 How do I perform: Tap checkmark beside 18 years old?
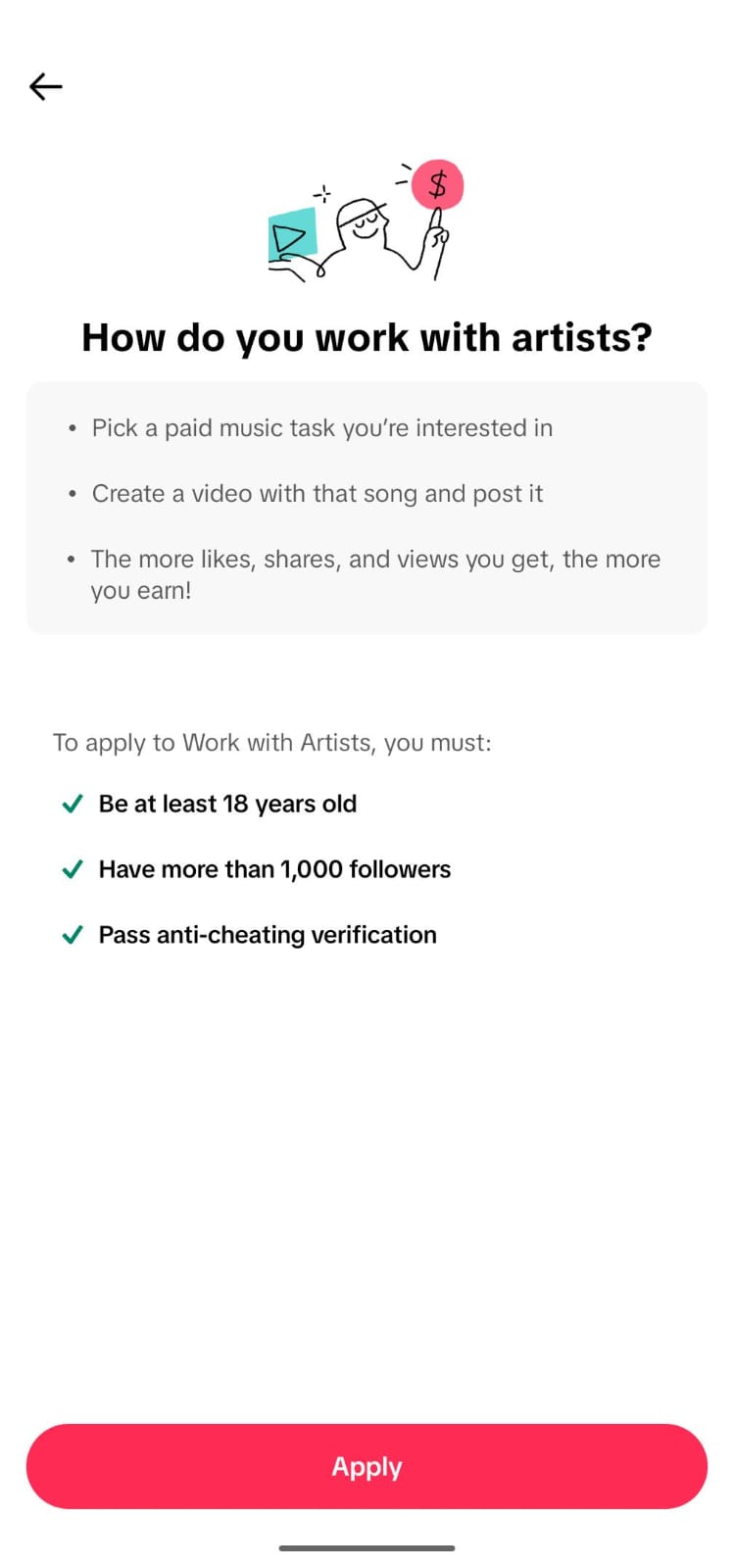(73, 805)
